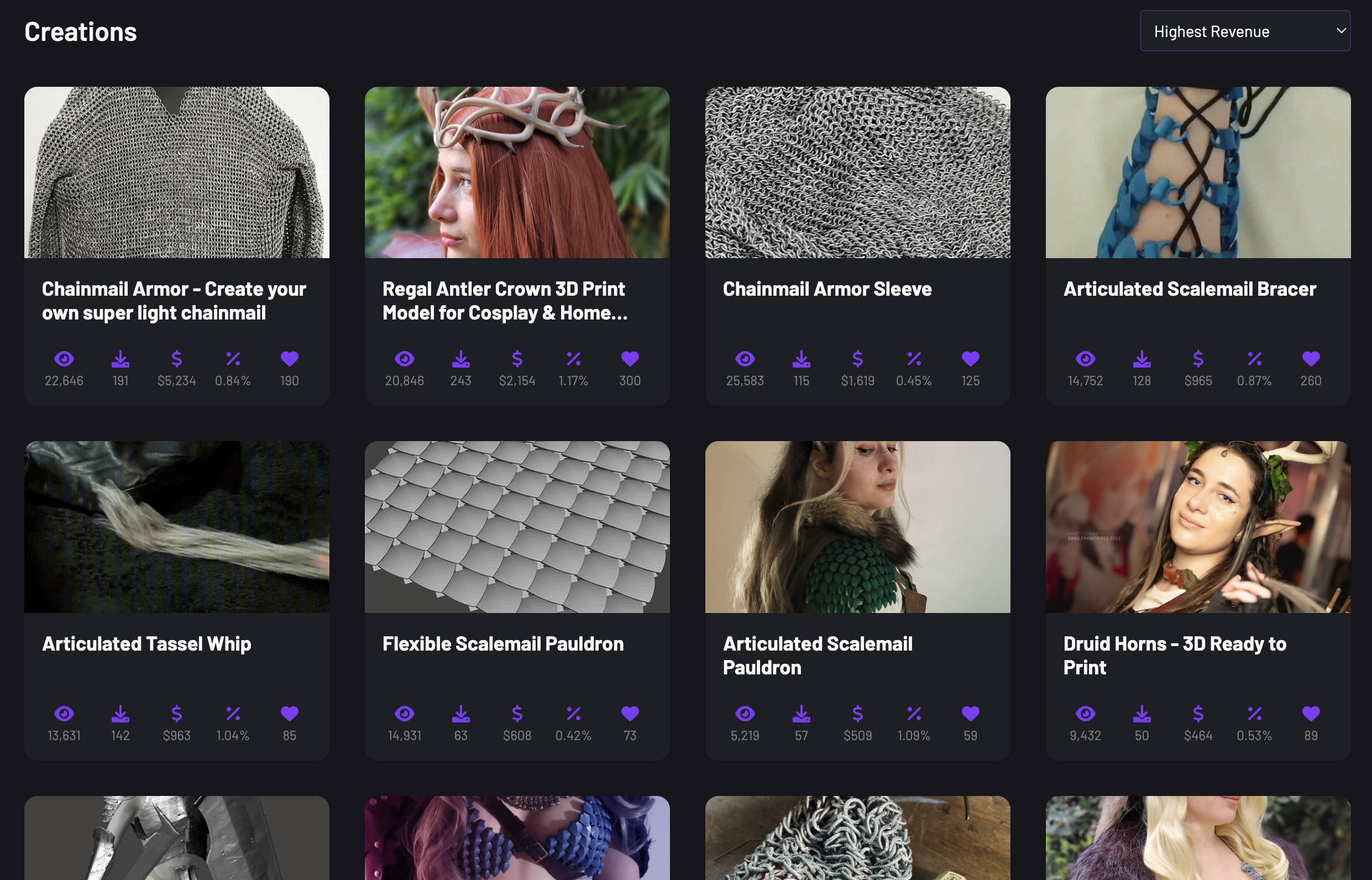Image resolution: width=1372 pixels, height=880 pixels.
Task: Click the 1.04% conversion value
Action: coord(233,735)
